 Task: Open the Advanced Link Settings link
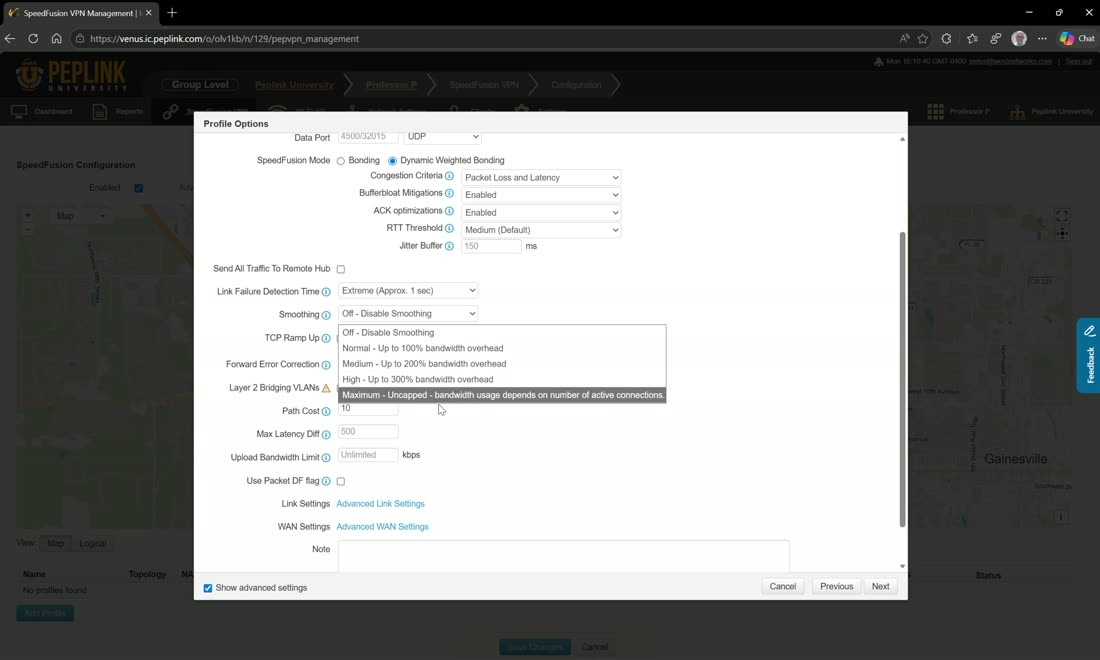point(380,504)
